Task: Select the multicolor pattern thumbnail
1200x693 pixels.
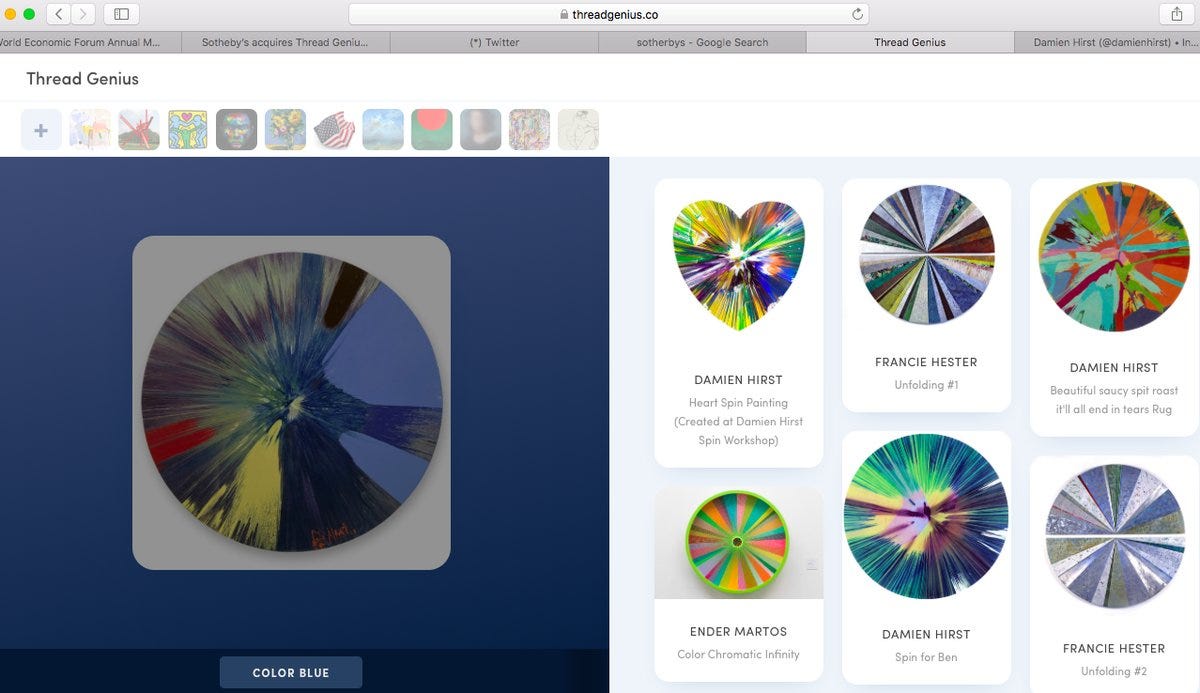Action: pyautogui.click(x=530, y=130)
